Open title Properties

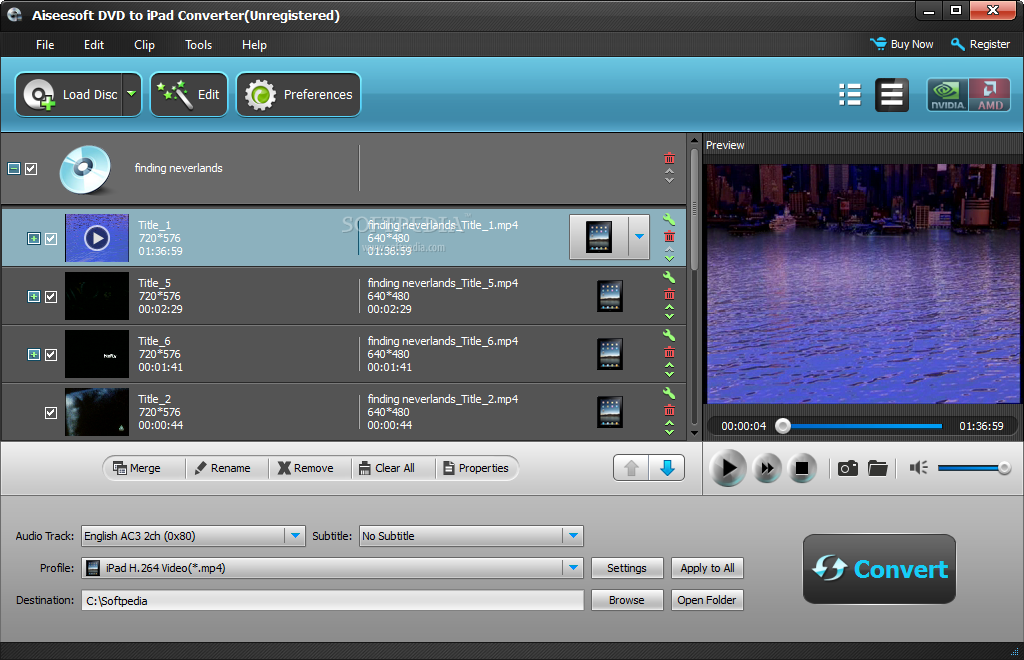pos(476,468)
